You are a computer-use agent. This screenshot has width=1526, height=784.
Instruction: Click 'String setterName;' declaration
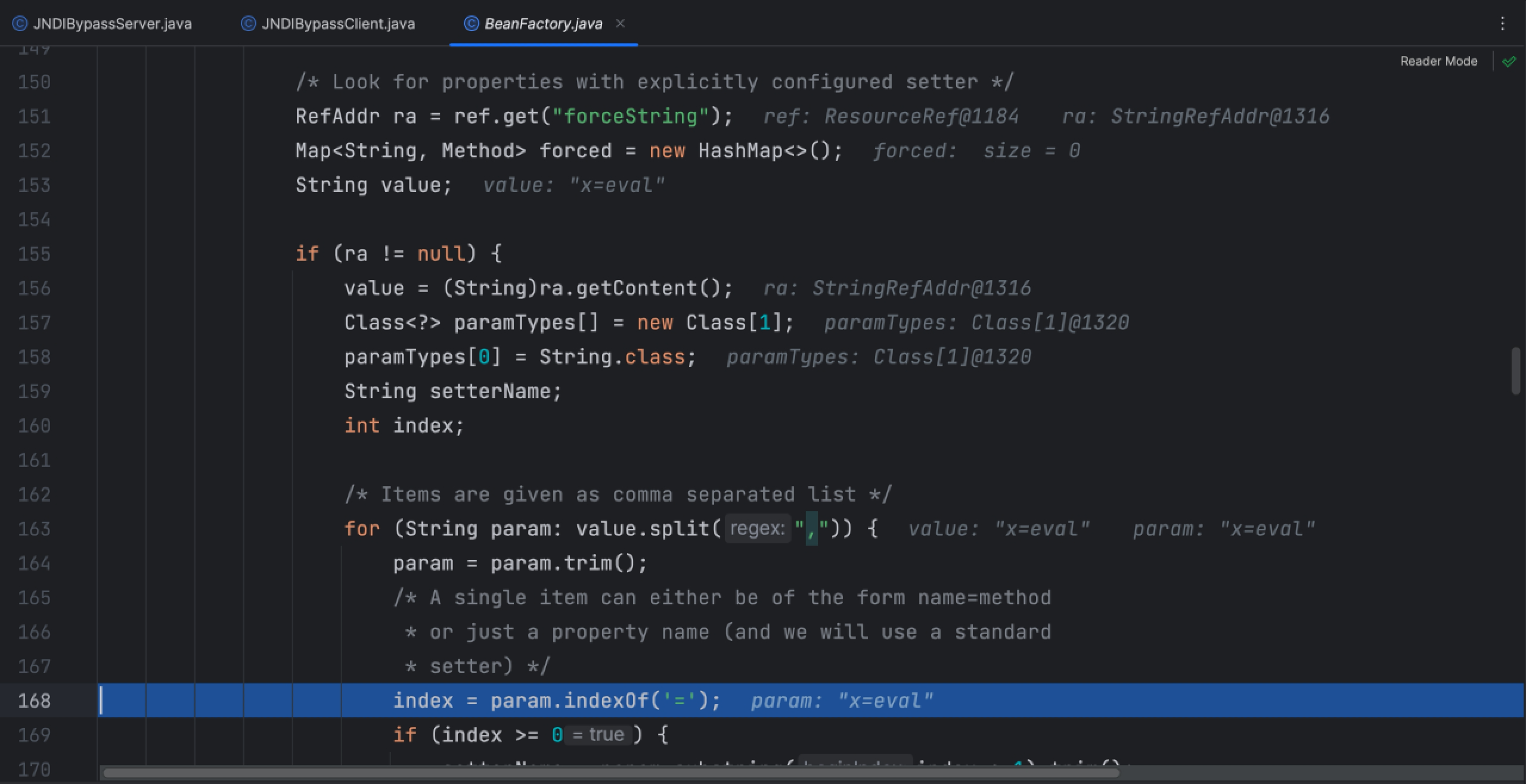point(453,391)
